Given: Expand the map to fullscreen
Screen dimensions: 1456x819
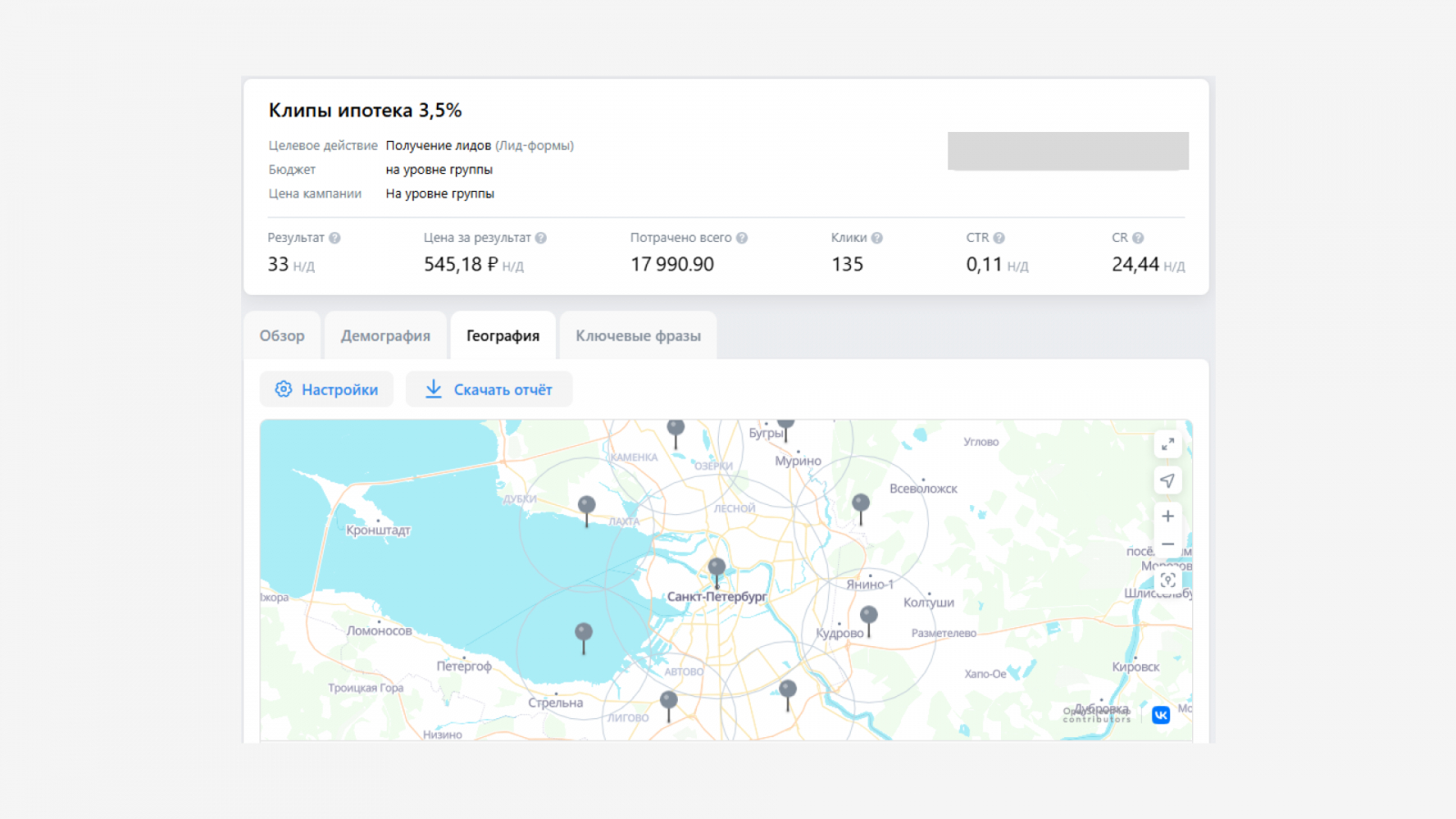Looking at the screenshot, I should coord(1168,444).
